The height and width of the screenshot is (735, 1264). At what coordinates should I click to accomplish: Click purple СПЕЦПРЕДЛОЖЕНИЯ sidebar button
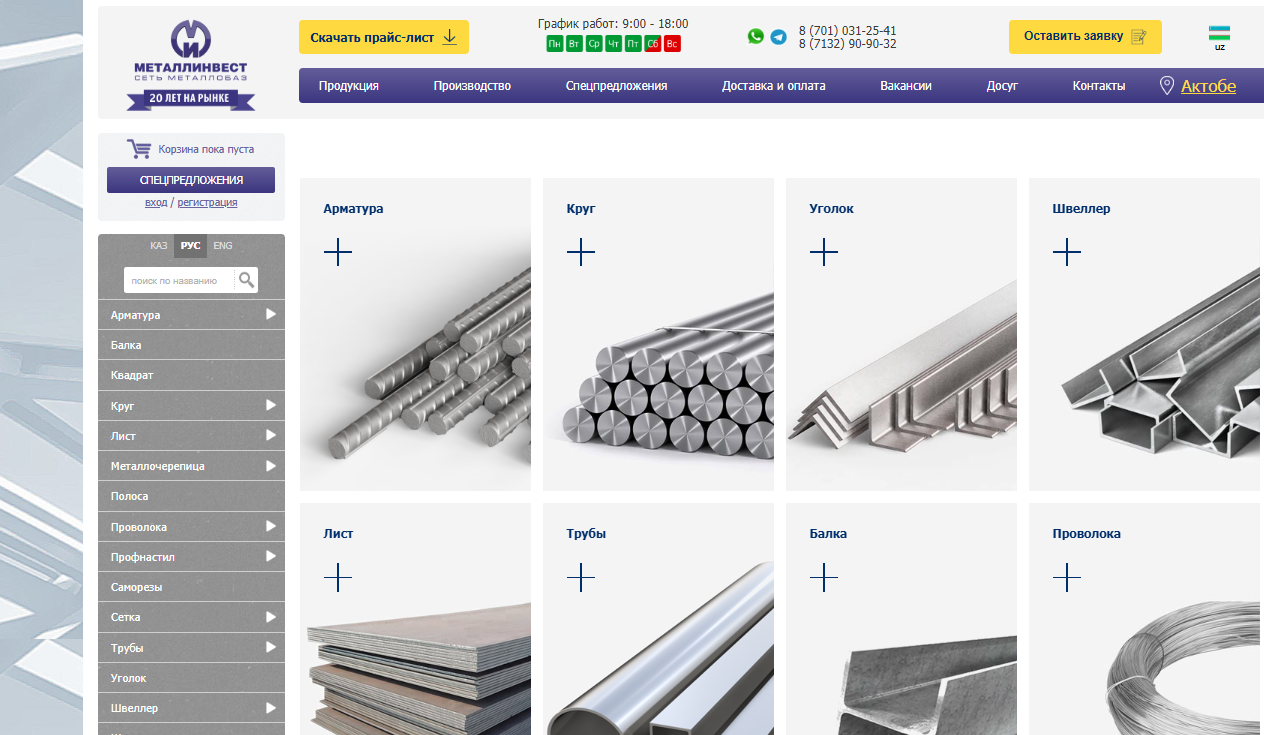pyautogui.click(x=191, y=180)
